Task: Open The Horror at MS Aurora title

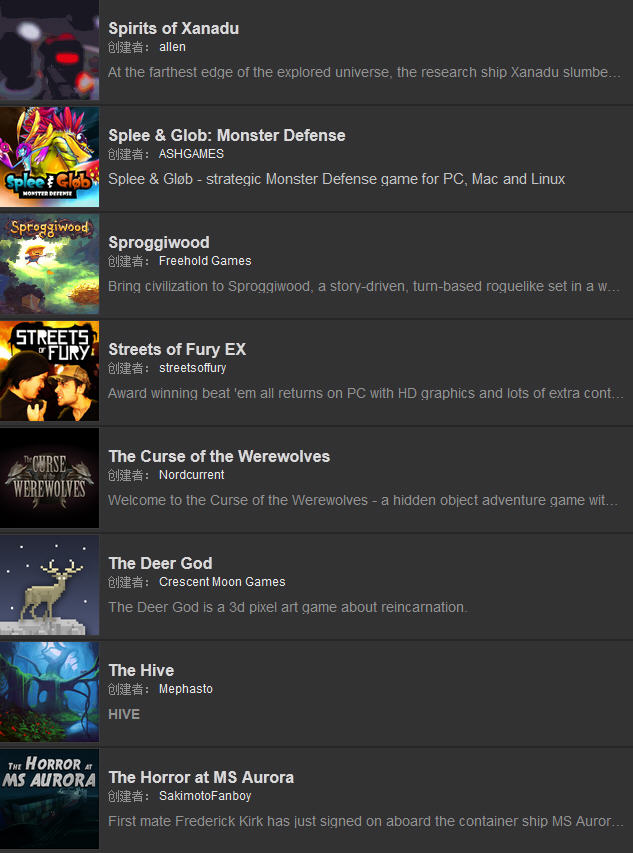Action: [201, 777]
